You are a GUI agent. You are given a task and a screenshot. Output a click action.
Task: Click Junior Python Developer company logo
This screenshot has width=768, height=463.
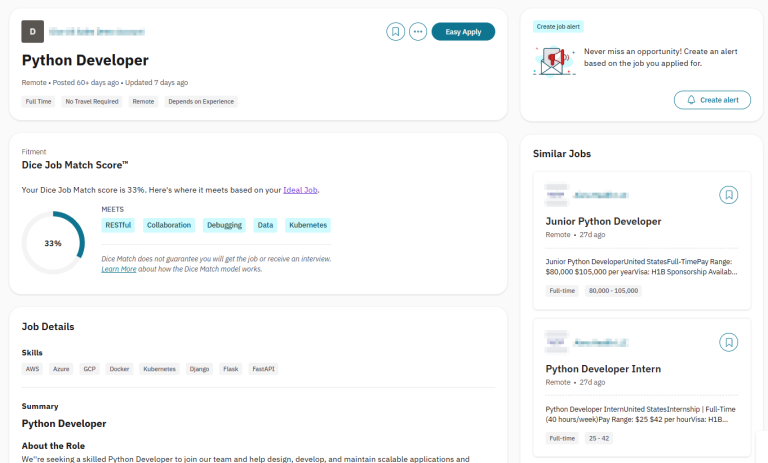pos(556,195)
